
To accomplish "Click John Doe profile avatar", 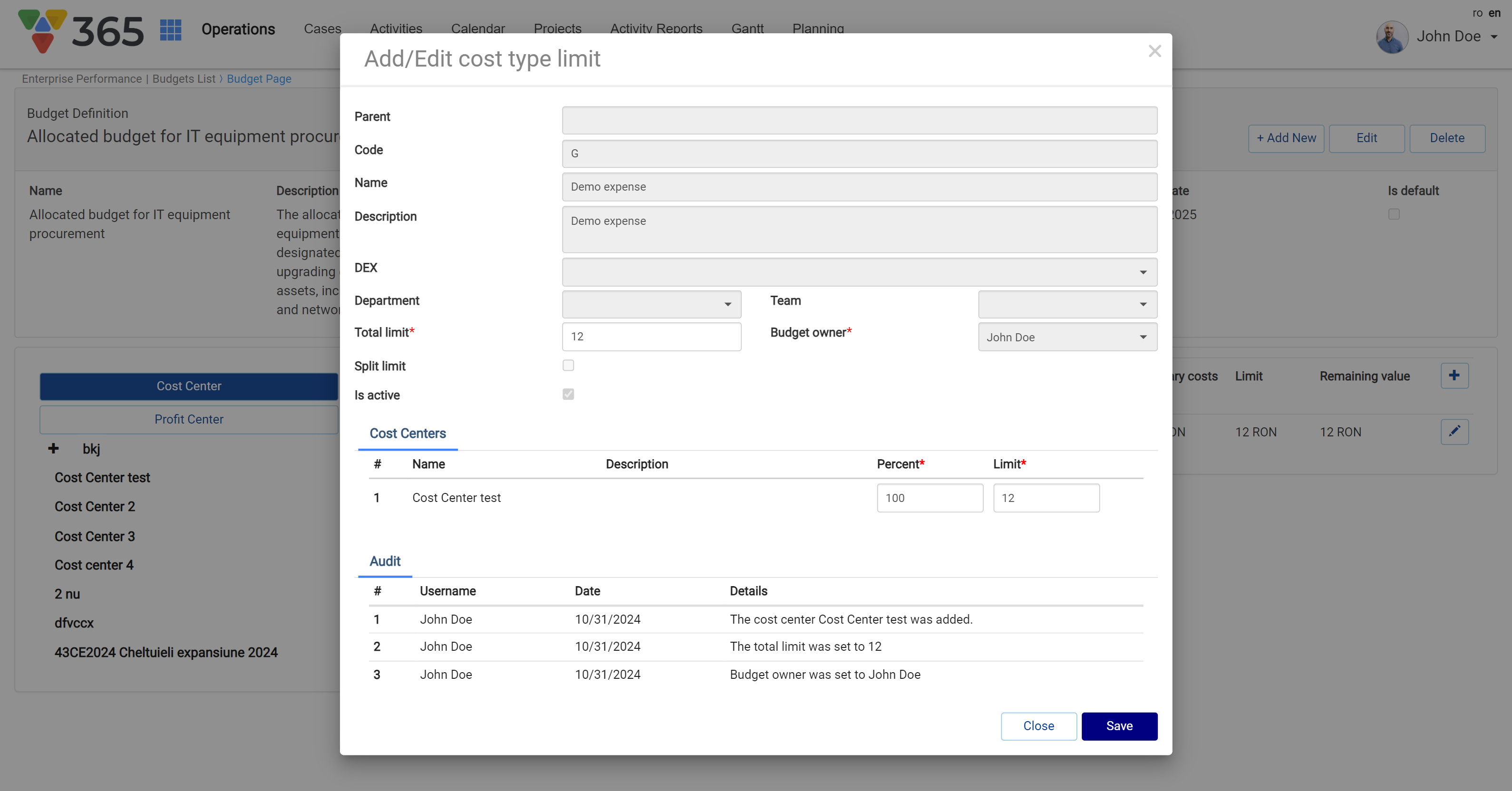I will [x=1392, y=37].
